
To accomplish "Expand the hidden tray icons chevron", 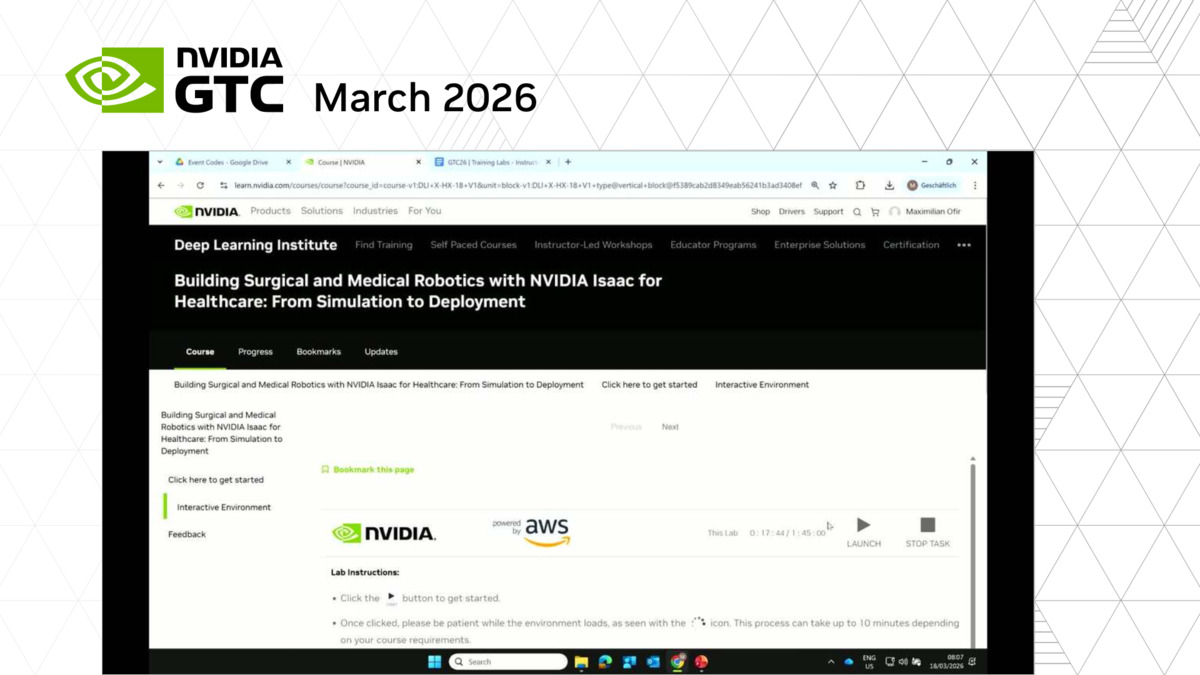I will 831,662.
